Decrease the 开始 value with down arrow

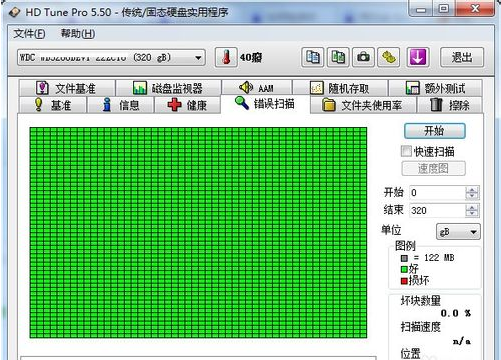pos(472,196)
